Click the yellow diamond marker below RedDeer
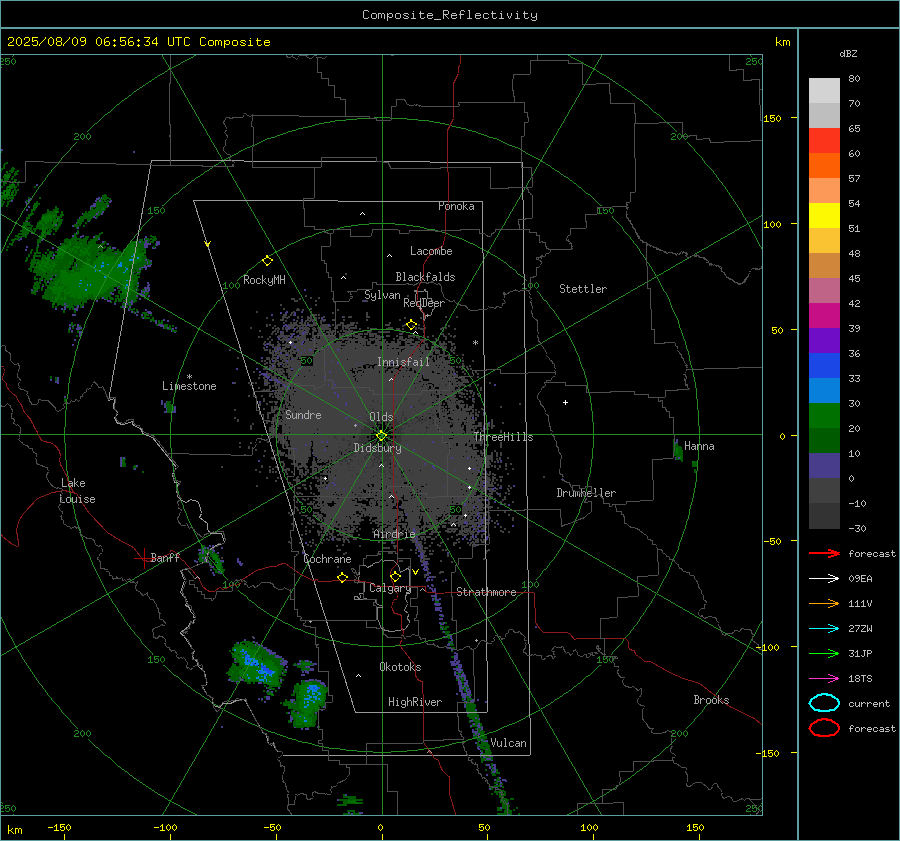The width and height of the screenshot is (900, 841). coord(411,325)
